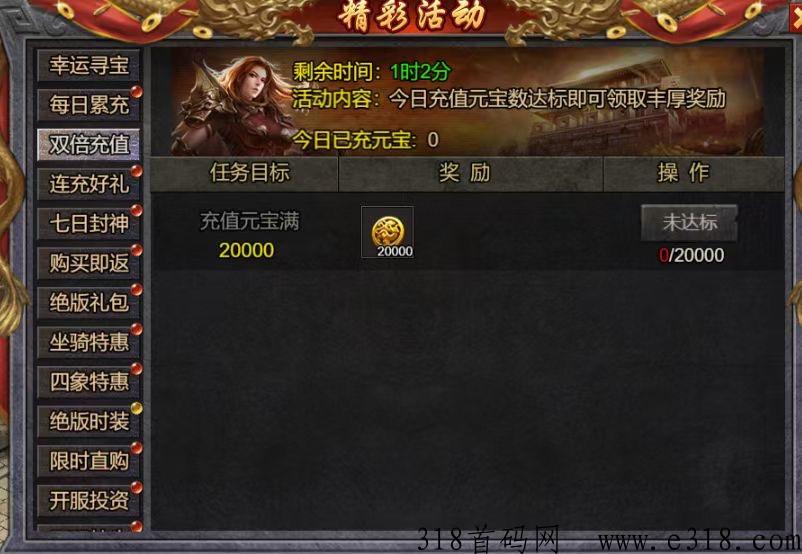Open the 幸运寻宝 tab
Image resolution: width=802 pixels, height=554 pixels.
[x=88, y=65]
